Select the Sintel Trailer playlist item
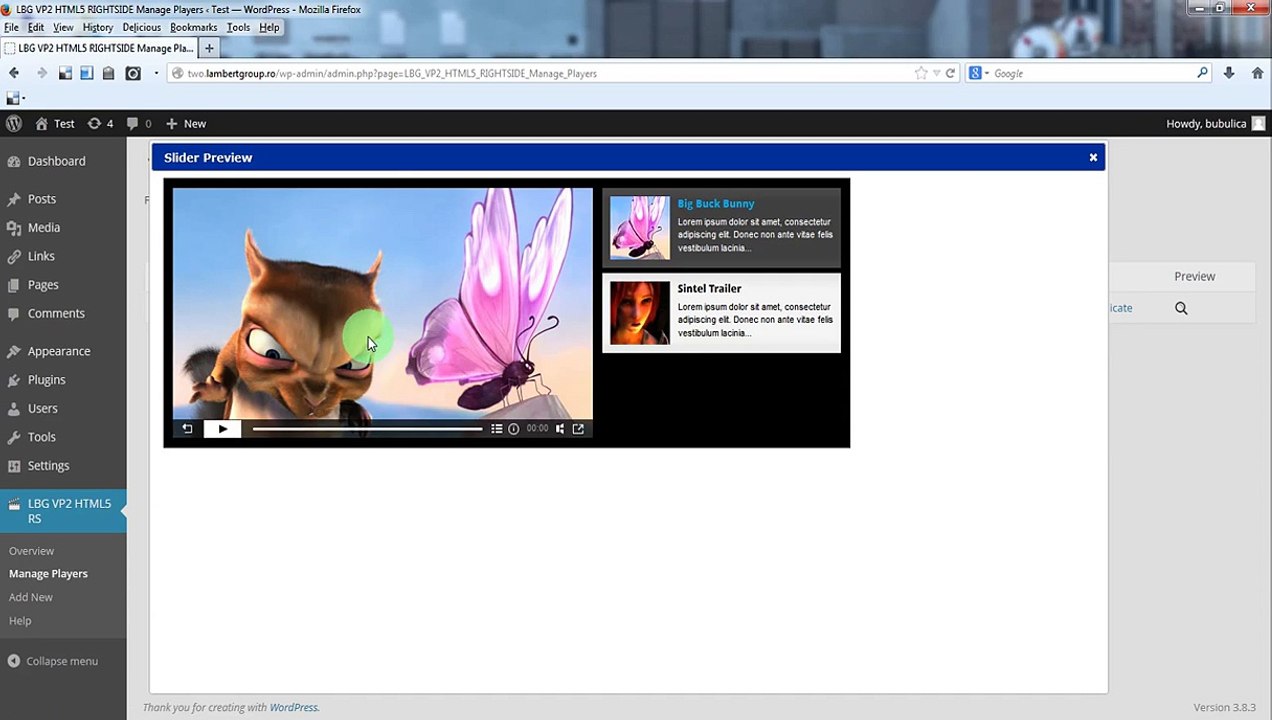 (721, 313)
